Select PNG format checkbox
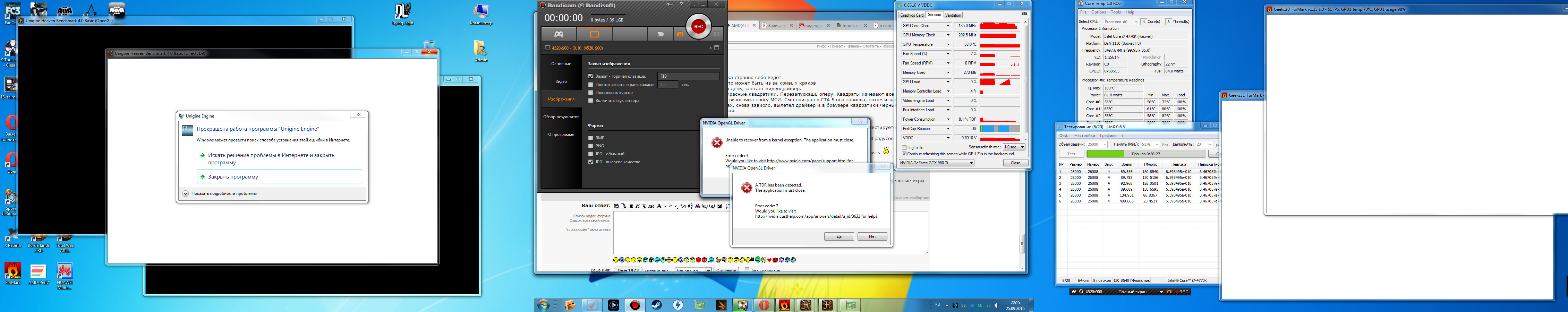 (590, 146)
